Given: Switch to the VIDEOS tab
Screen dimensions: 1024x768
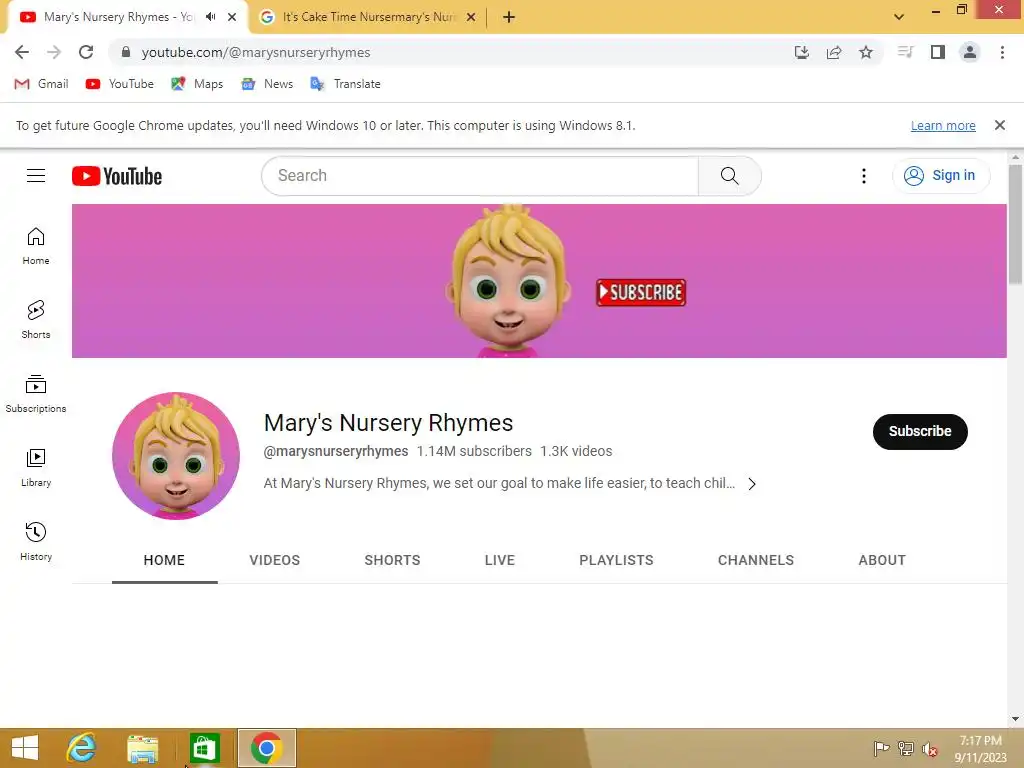Looking at the screenshot, I should click(274, 560).
